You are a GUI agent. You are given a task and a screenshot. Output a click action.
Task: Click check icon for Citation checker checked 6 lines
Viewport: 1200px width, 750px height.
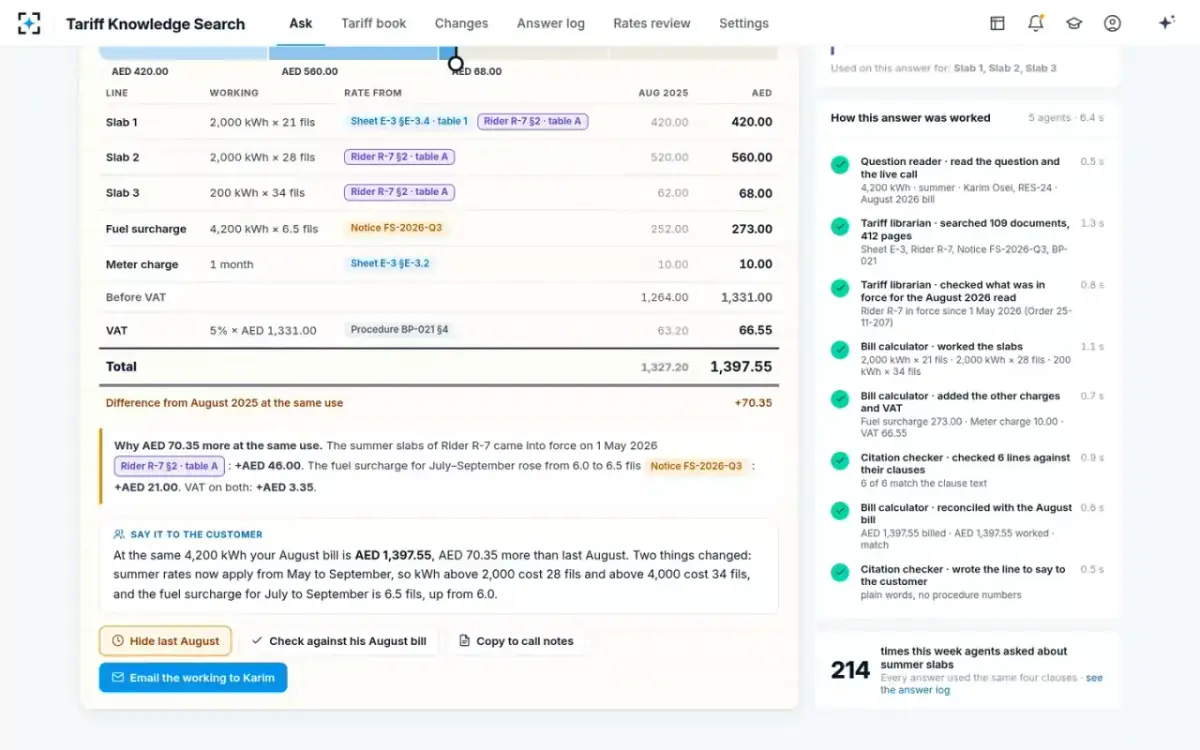click(840, 461)
